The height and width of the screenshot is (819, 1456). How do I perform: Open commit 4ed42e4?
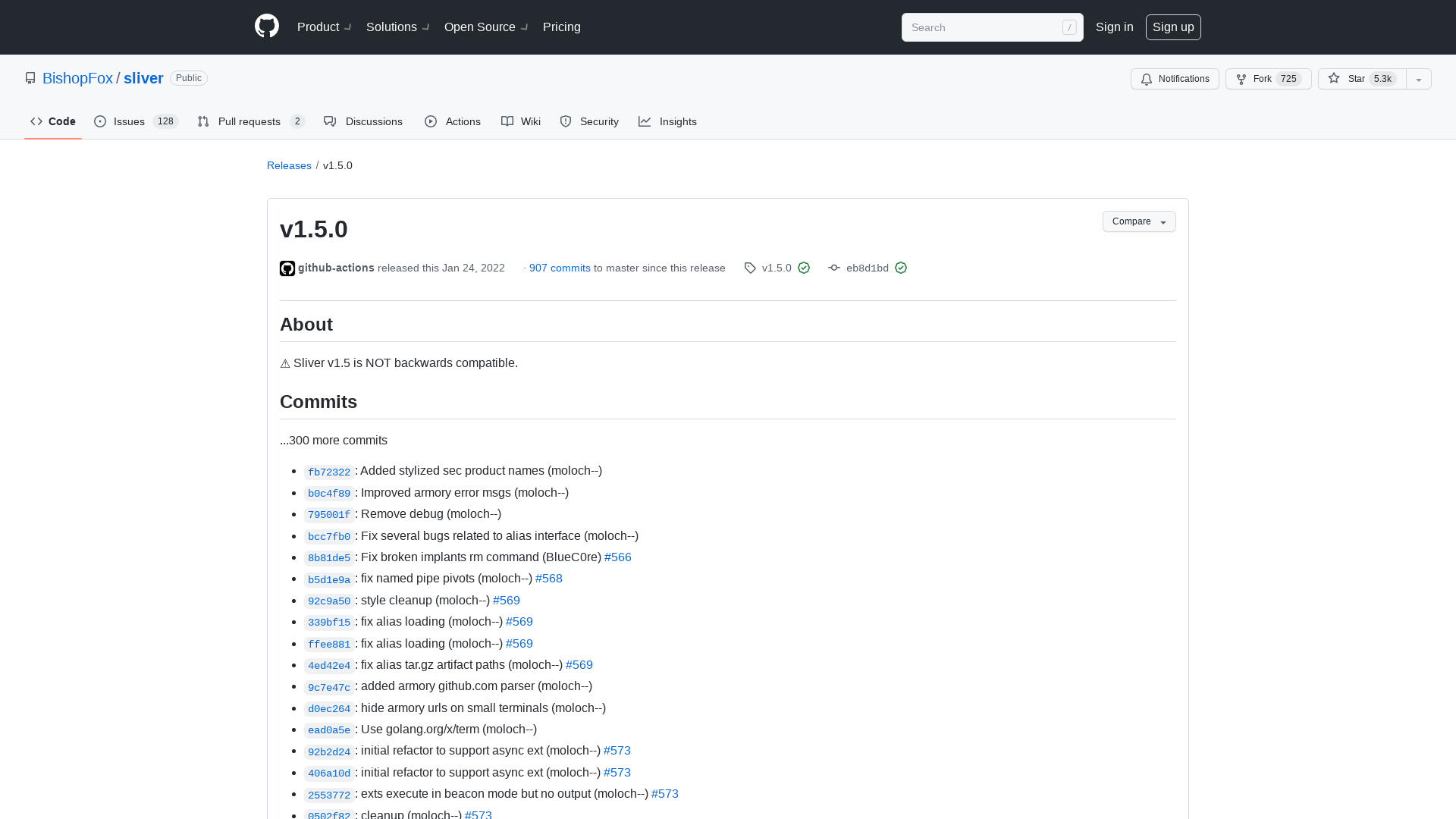coord(329,665)
